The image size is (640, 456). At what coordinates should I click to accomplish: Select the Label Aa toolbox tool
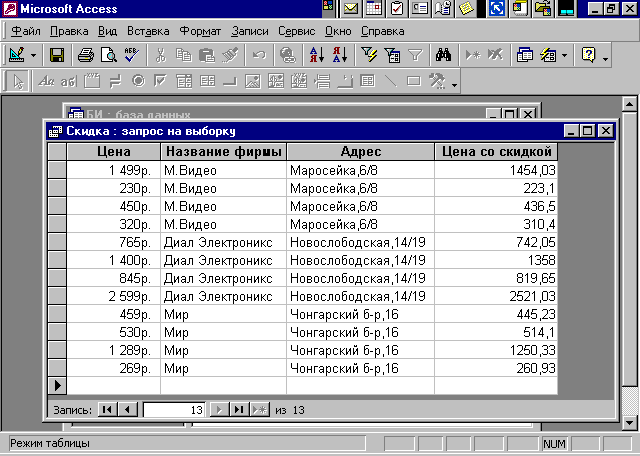(x=46, y=82)
